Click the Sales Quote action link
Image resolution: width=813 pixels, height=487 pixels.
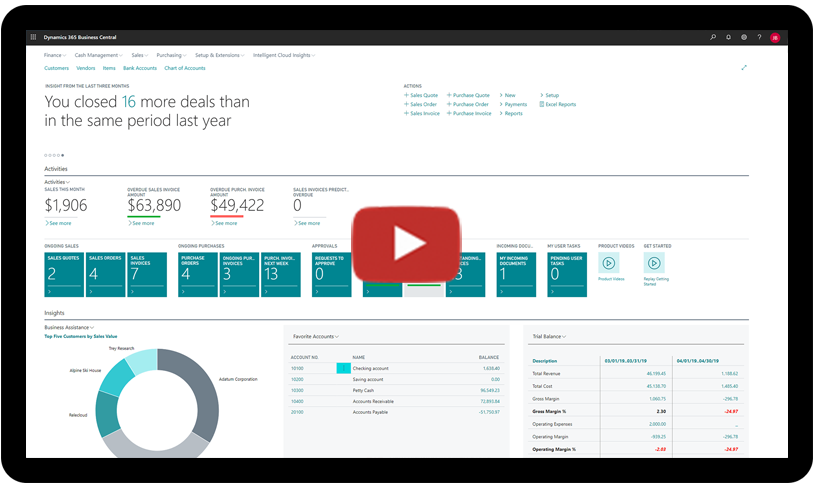(x=423, y=95)
